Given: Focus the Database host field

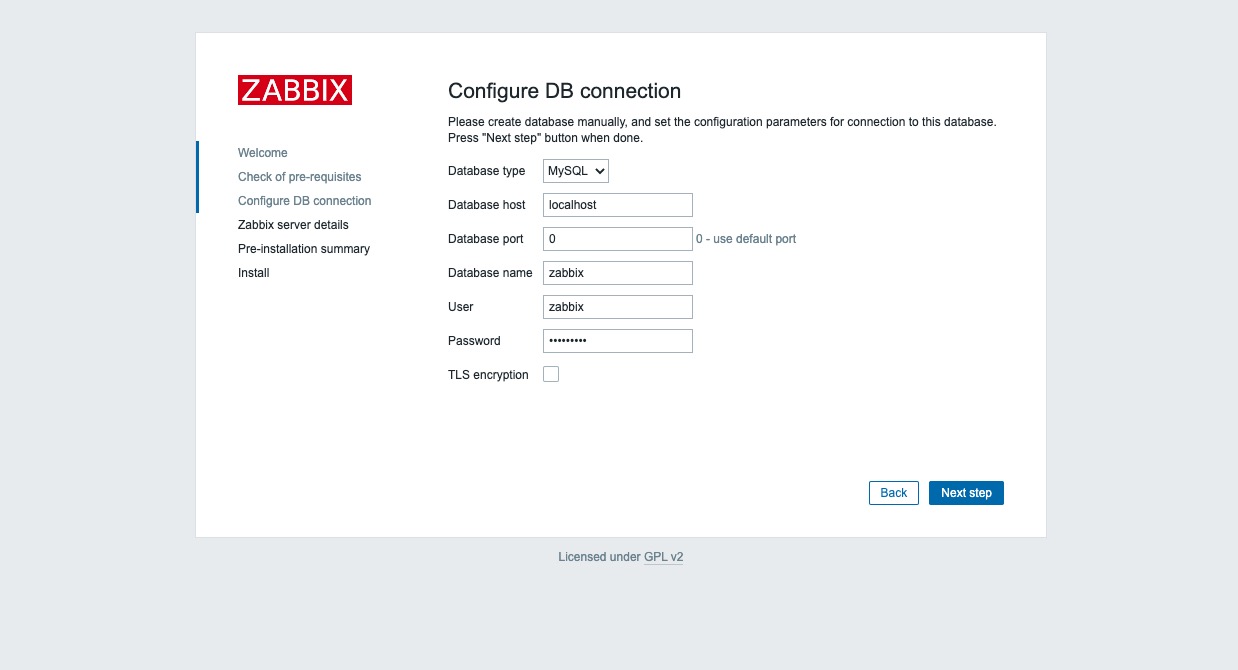Looking at the screenshot, I should 618,205.
